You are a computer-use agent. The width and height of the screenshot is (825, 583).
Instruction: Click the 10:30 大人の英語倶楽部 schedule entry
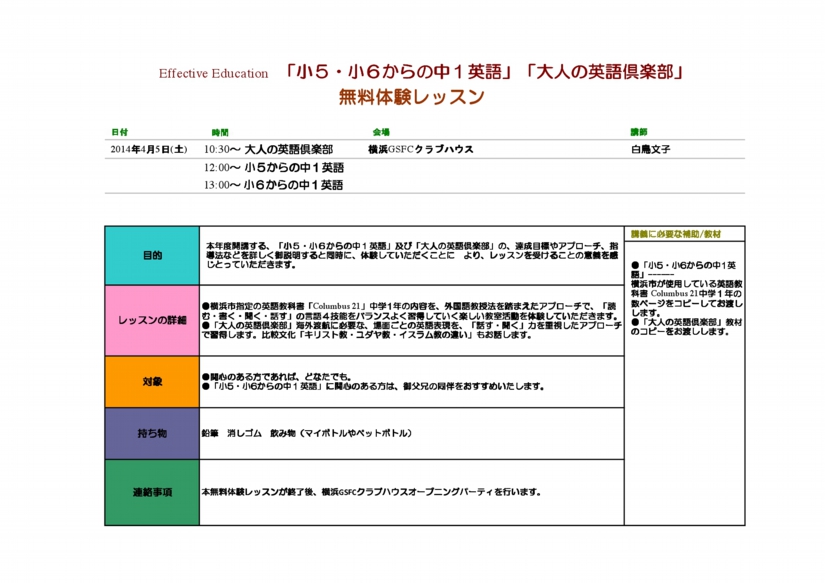(268, 149)
